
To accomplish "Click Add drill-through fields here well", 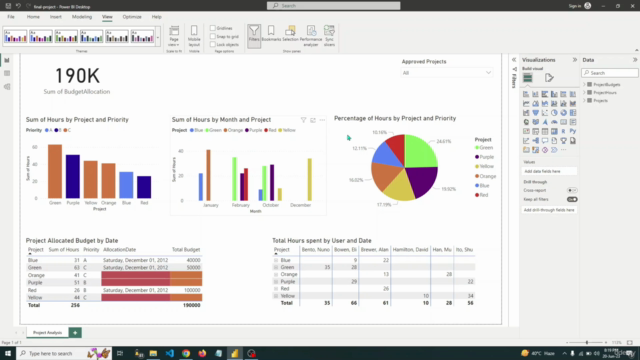I will tap(549, 210).
